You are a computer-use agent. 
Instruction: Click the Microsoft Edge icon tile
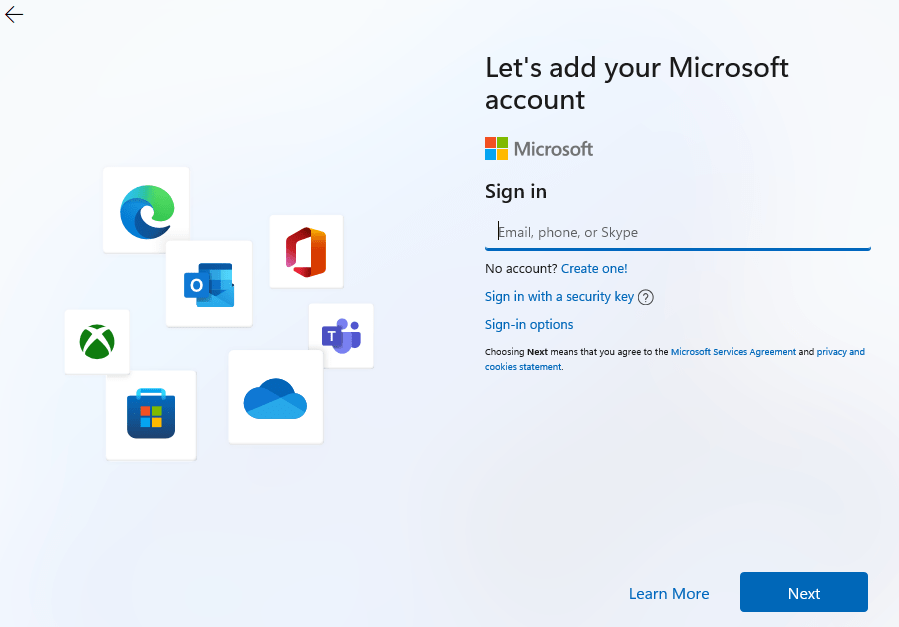pos(146,210)
